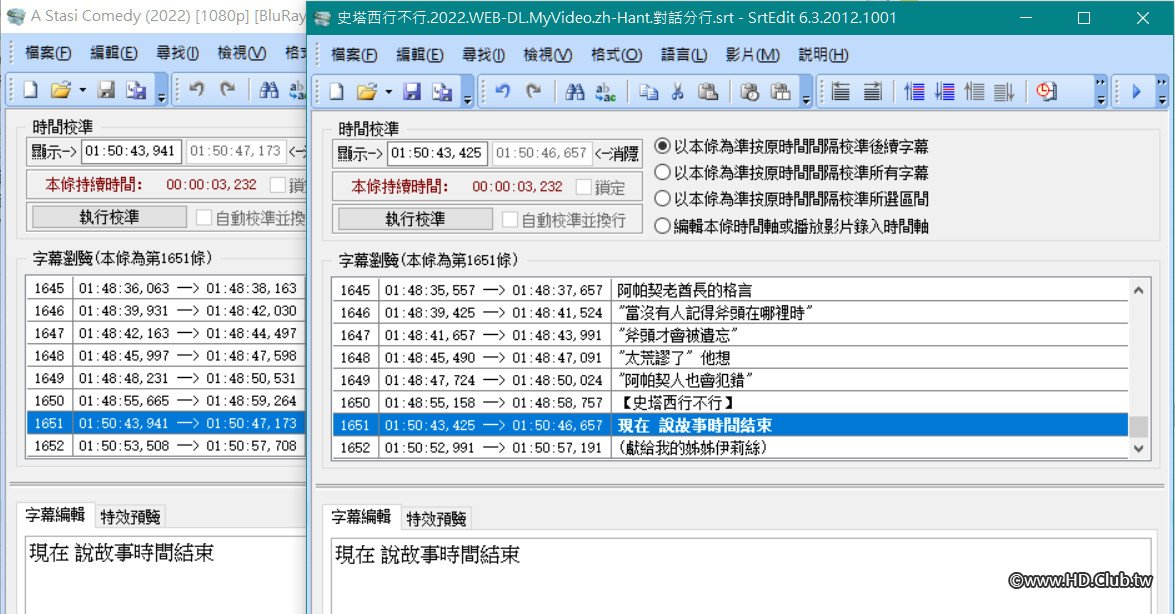Open Find via binoculars icon in front window
Image resolution: width=1175 pixels, height=614 pixels.
click(x=575, y=91)
